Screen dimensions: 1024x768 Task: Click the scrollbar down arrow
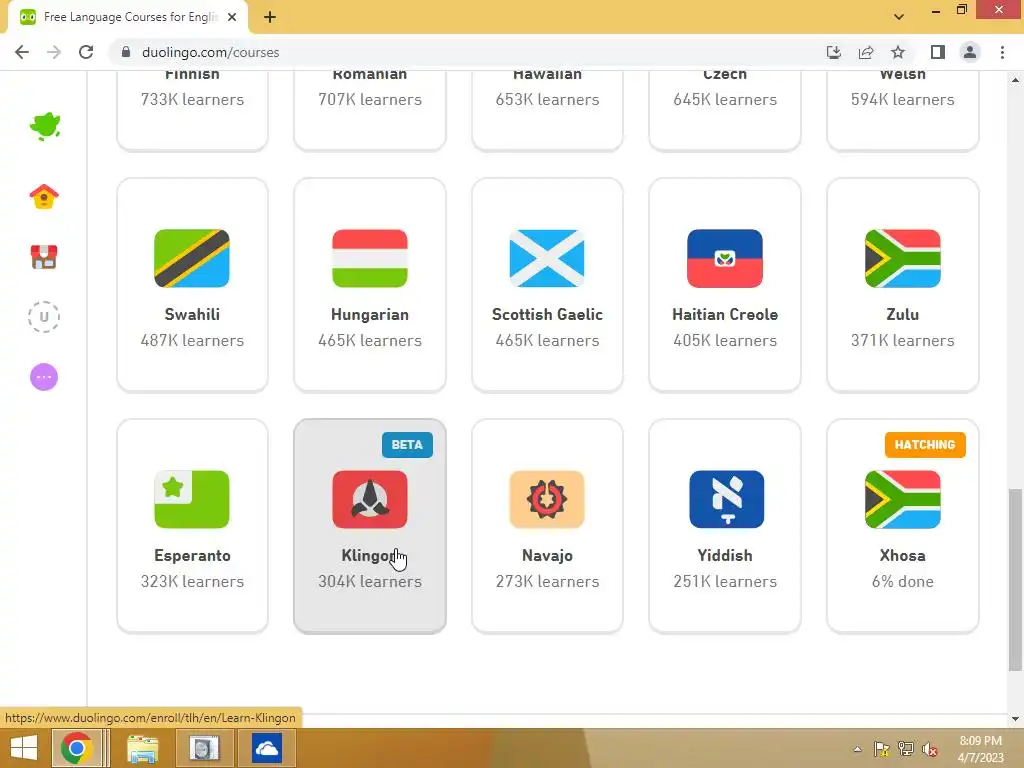(1015, 719)
